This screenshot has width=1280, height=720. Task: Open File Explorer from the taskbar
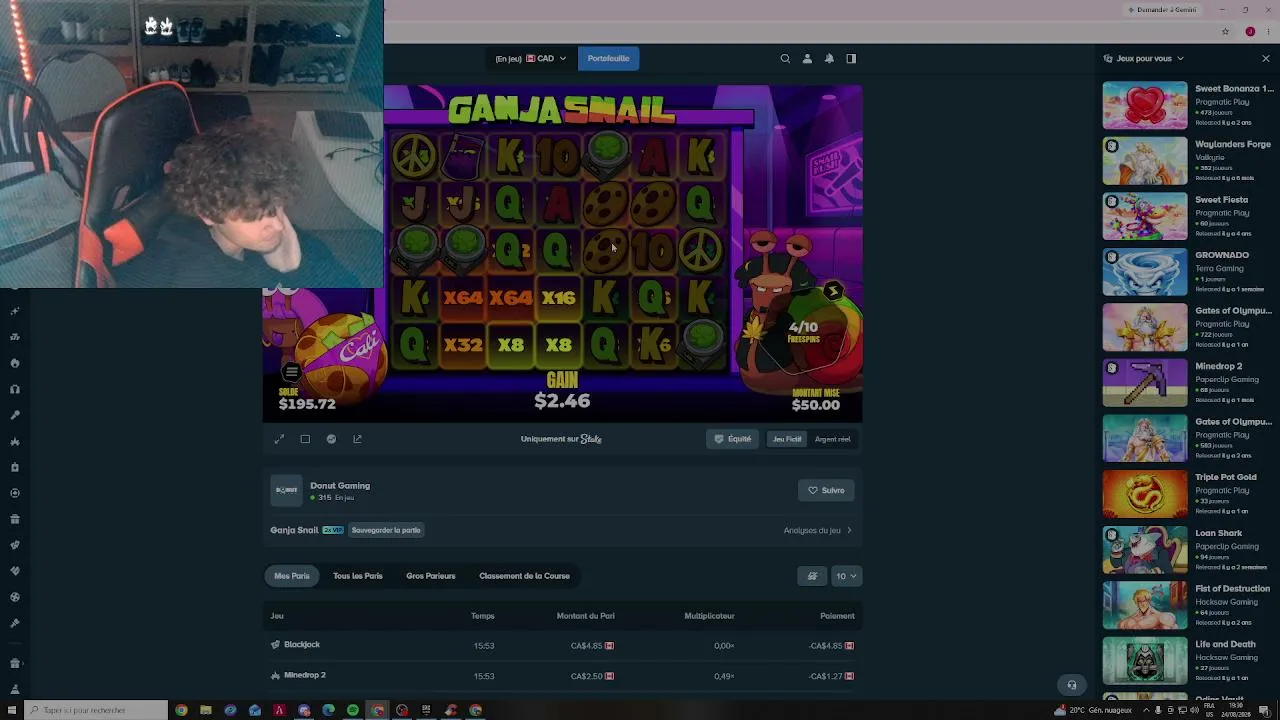pyautogui.click(x=206, y=710)
